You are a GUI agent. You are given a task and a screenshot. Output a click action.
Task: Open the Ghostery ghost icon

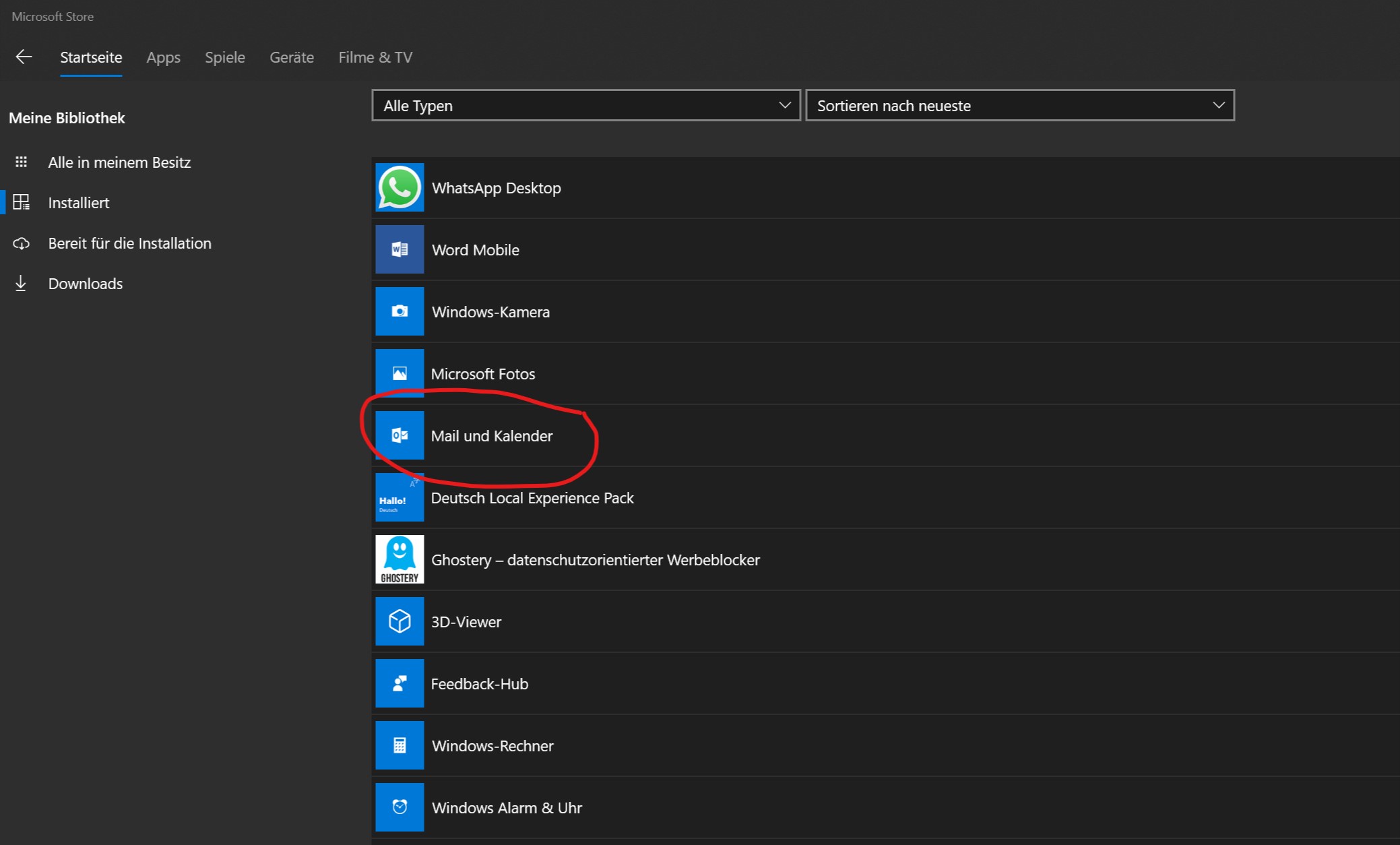tap(400, 559)
